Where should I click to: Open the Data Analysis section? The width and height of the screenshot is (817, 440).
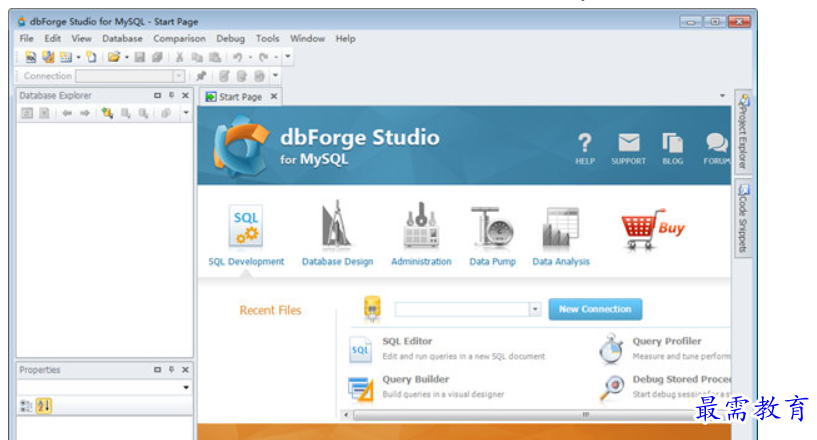(x=561, y=236)
